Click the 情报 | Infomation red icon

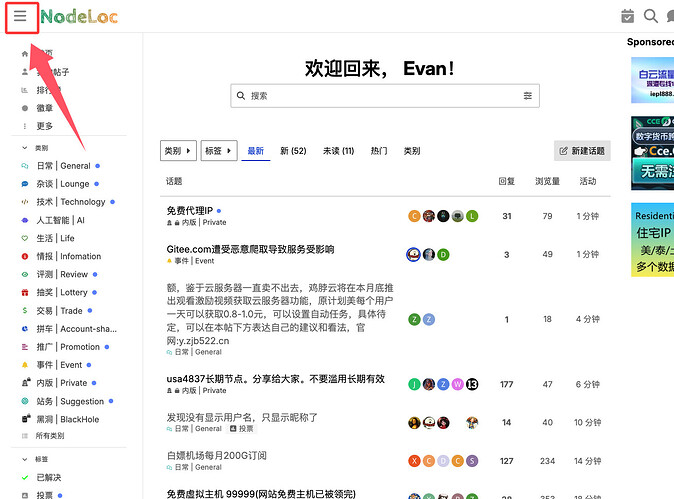tap(25, 256)
